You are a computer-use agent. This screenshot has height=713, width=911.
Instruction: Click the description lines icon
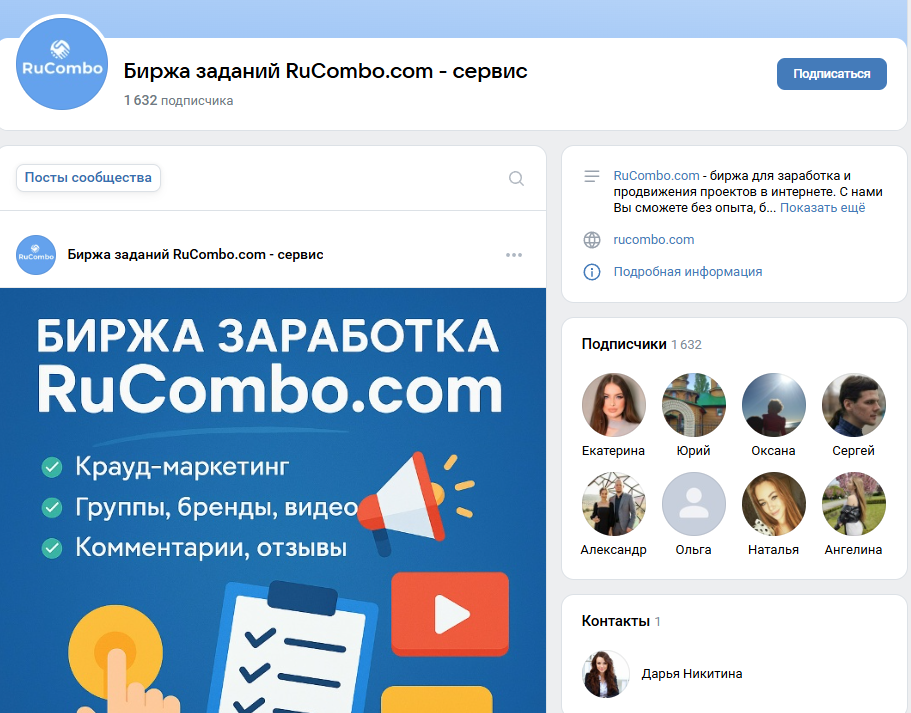pyautogui.click(x=591, y=176)
